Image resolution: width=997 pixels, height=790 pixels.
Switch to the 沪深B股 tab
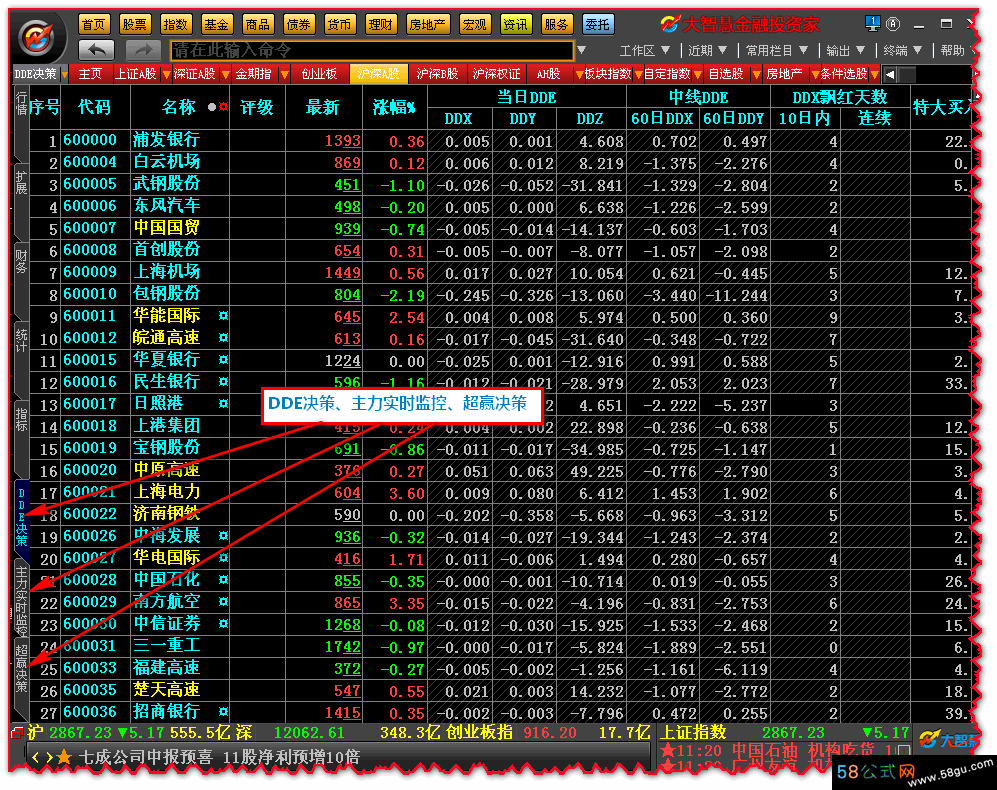point(437,74)
